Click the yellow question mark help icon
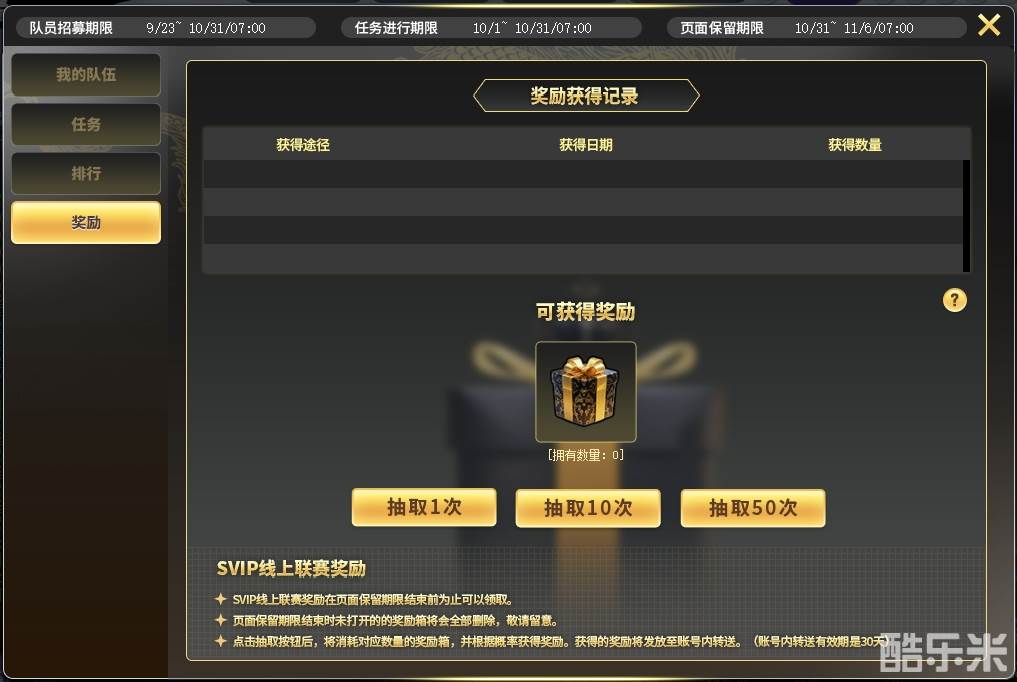The height and width of the screenshot is (682, 1017). [x=954, y=300]
